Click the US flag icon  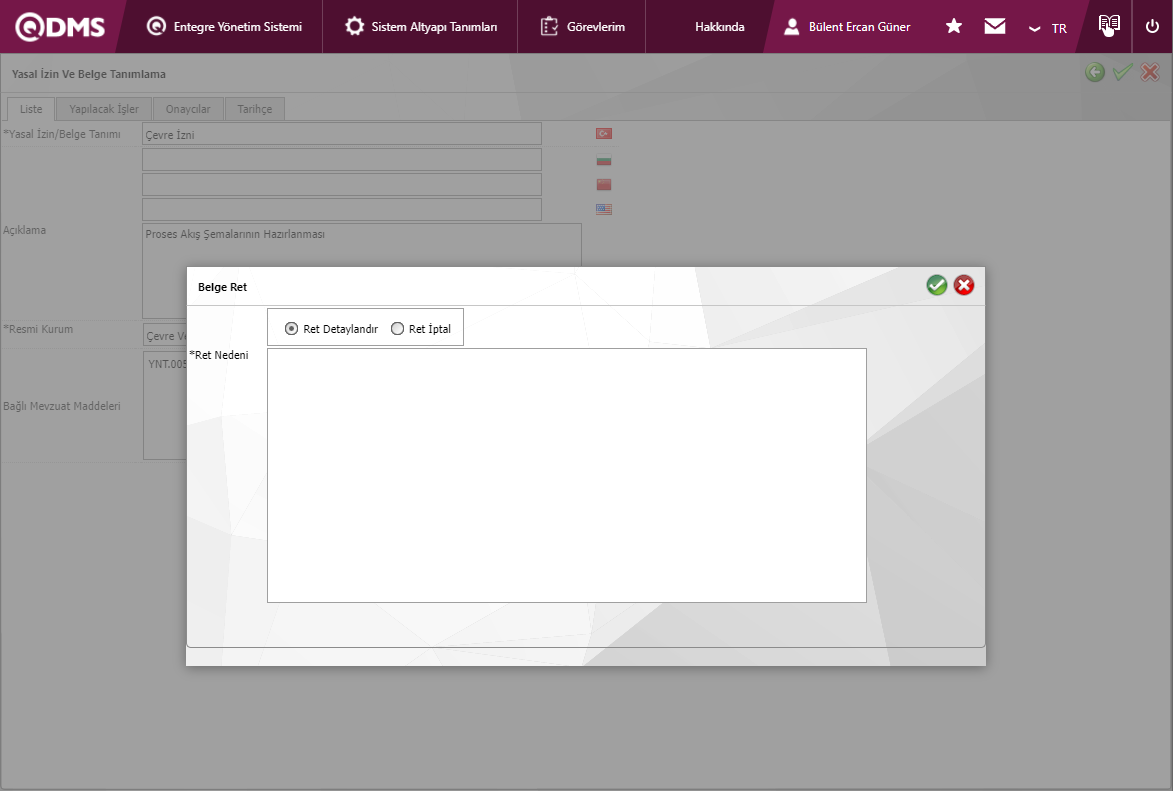604,210
